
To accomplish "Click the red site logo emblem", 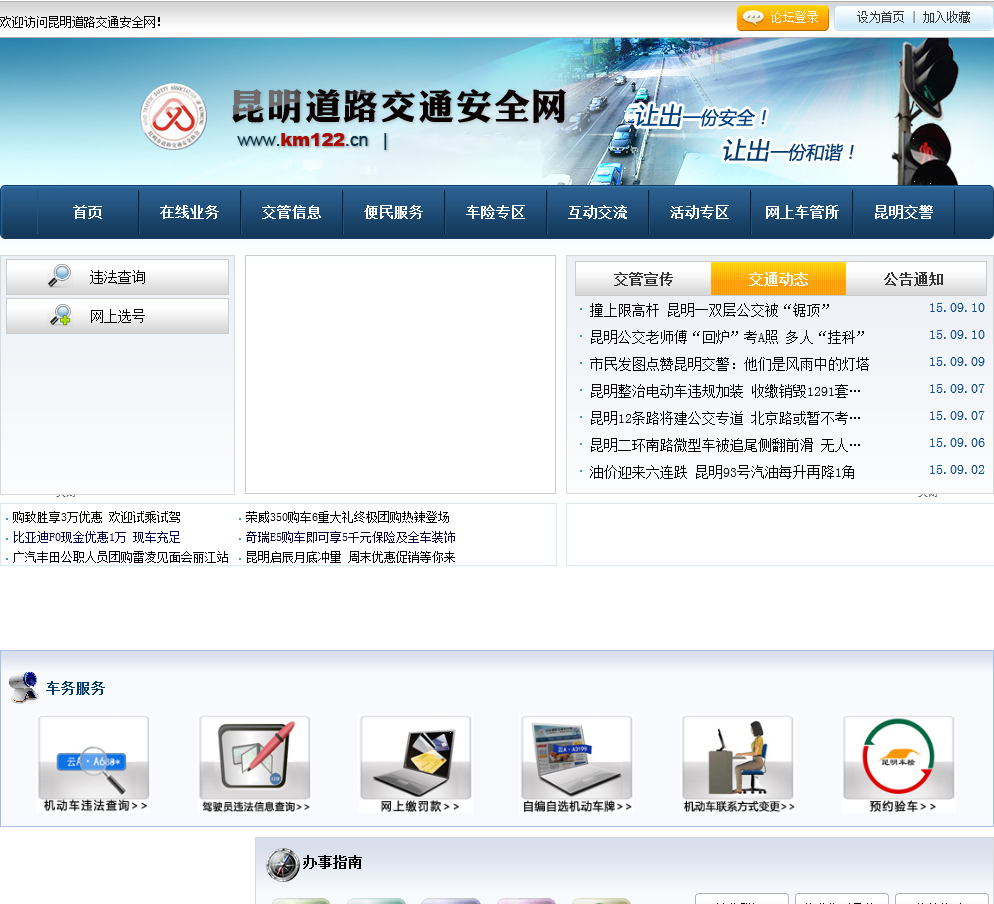I will (173, 116).
